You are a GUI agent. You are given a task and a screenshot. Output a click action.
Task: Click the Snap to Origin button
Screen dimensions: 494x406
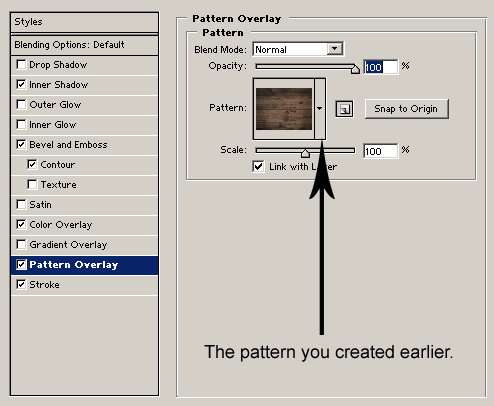pyautogui.click(x=406, y=109)
